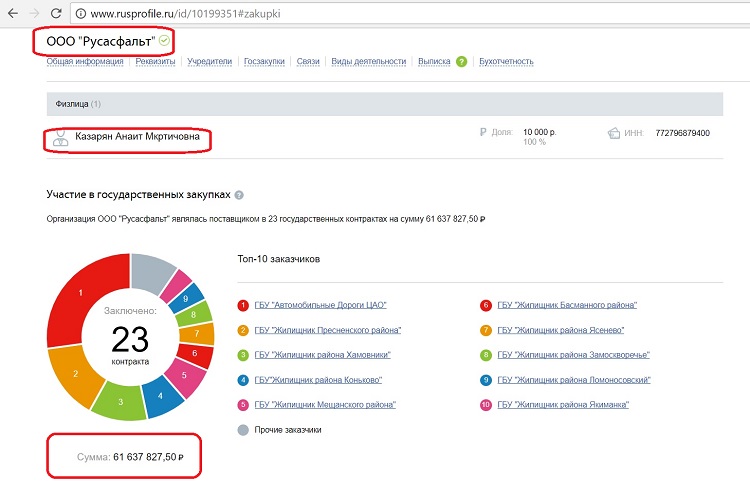Click orange legend marker number 2
750x485 pixels.
(243, 330)
